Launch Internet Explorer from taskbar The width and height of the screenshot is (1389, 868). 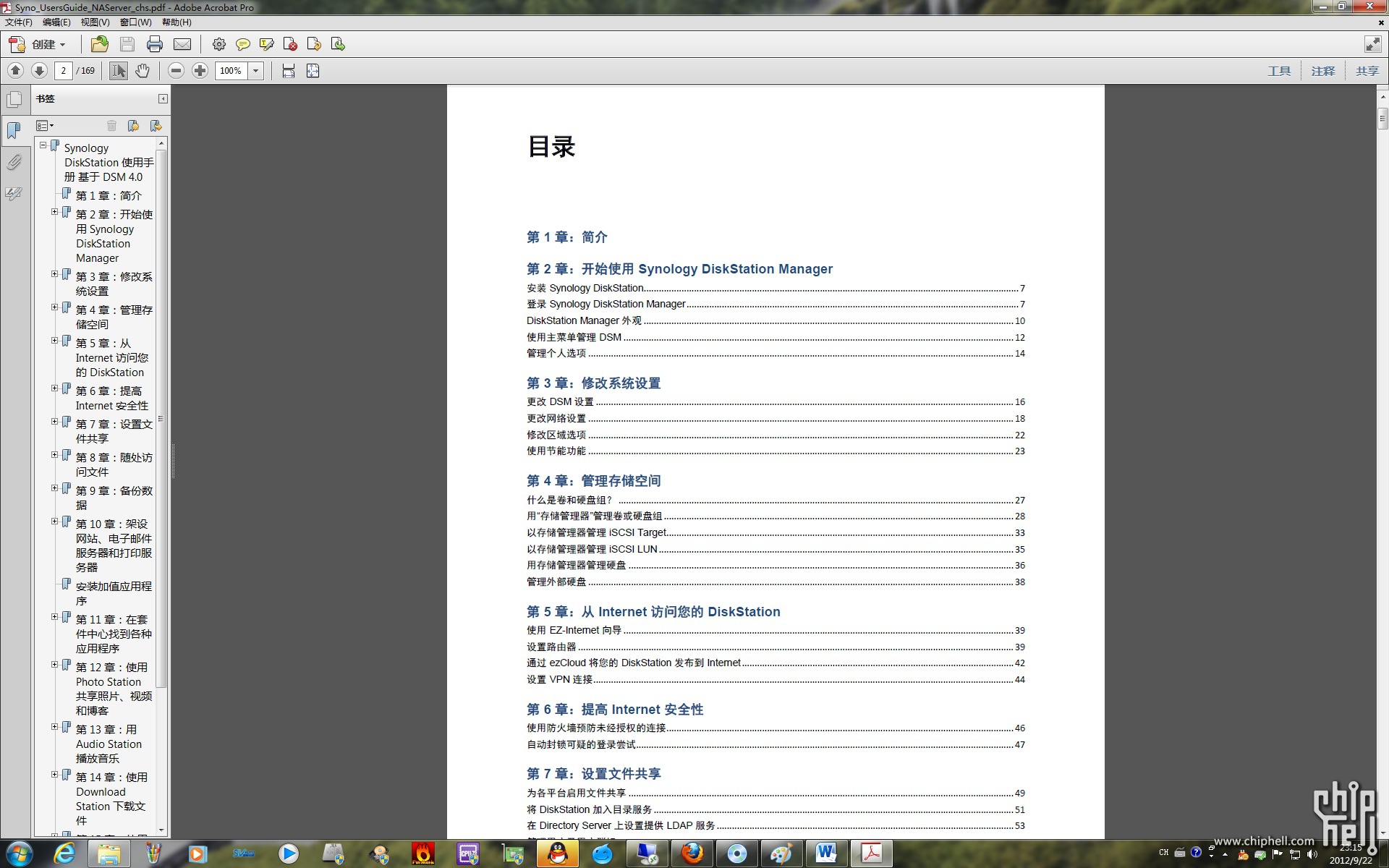64,854
